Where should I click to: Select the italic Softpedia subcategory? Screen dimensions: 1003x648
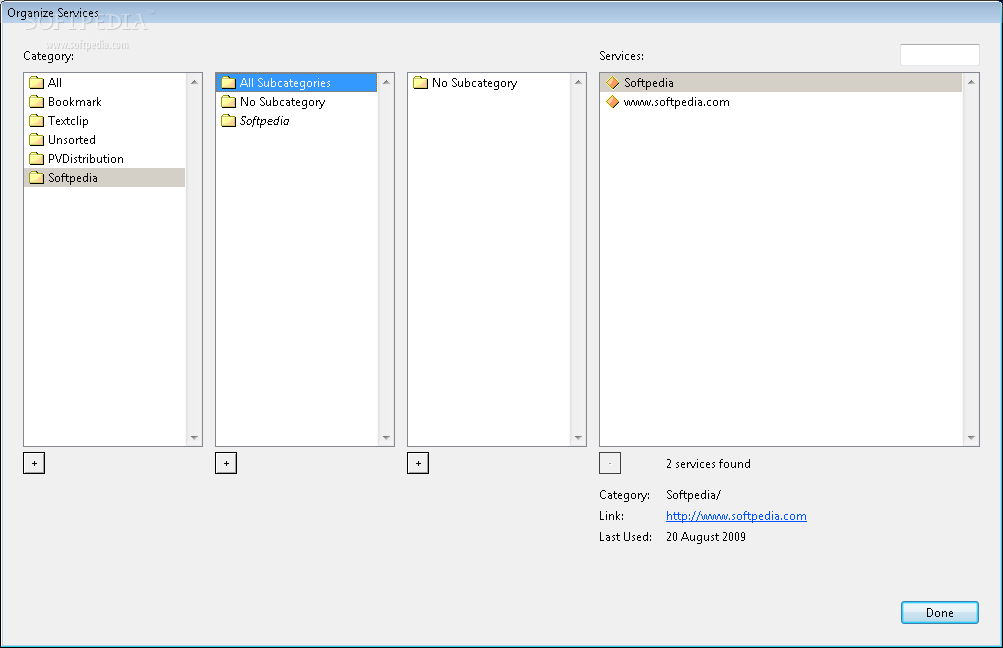296,121
